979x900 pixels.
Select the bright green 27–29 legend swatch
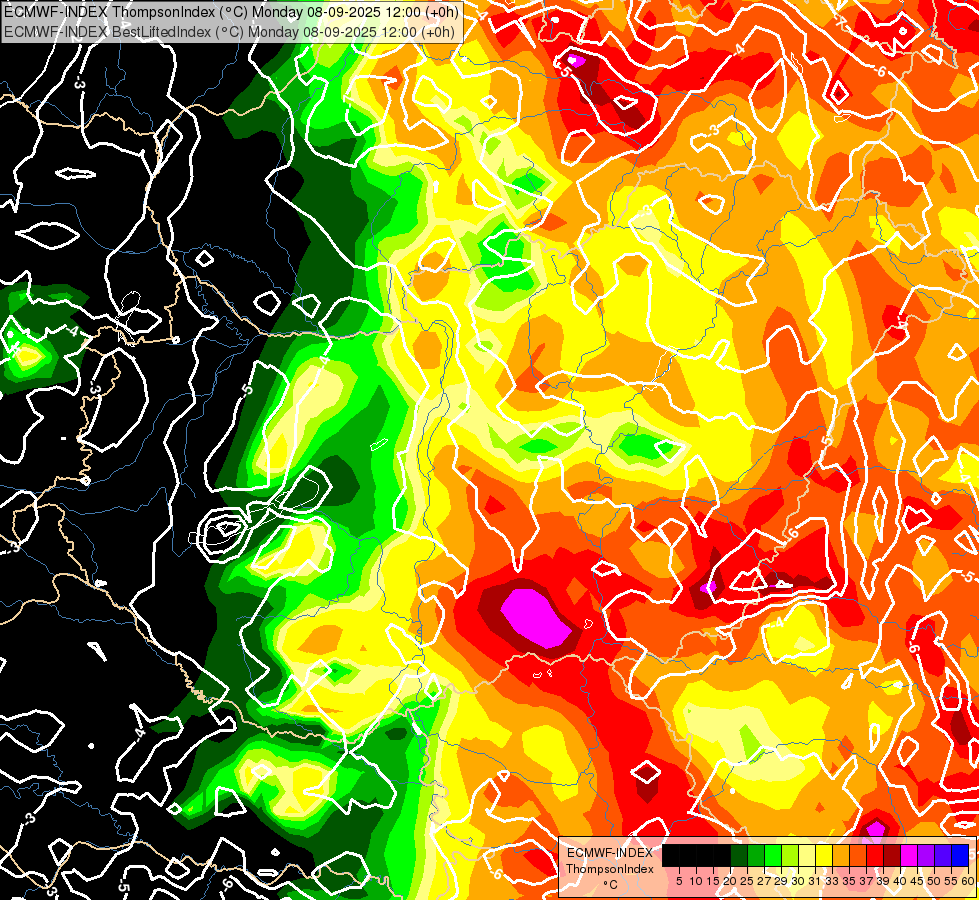tap(774, 856)
